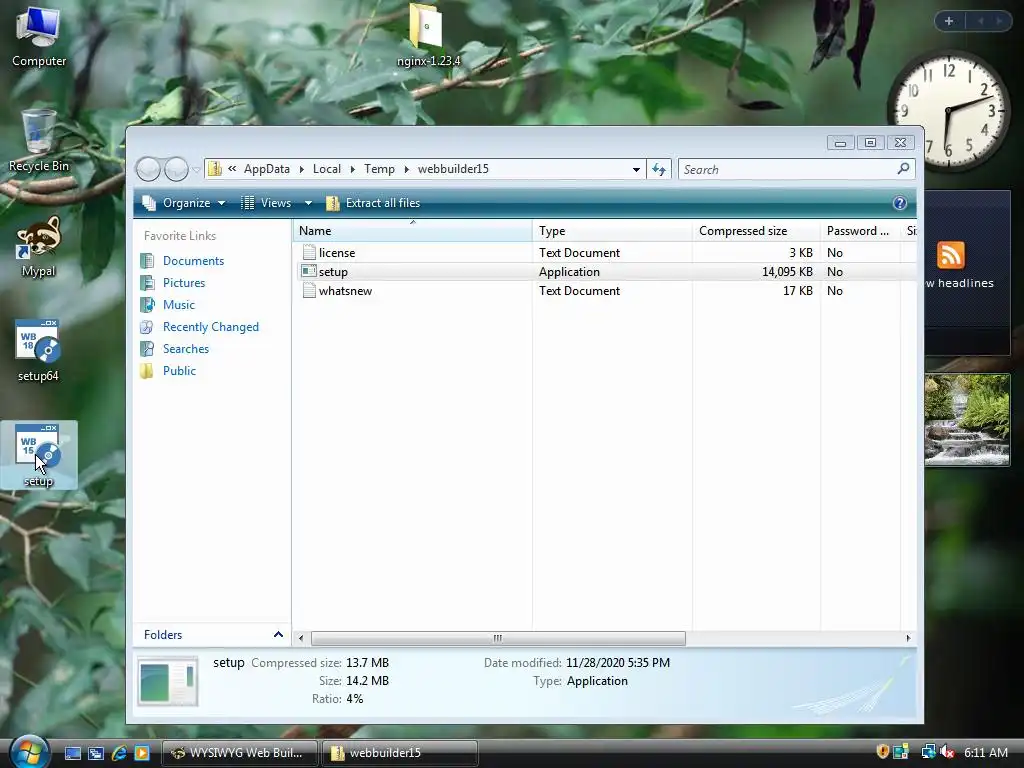Select the Mypal browser shortcut

tap(39, 247)
